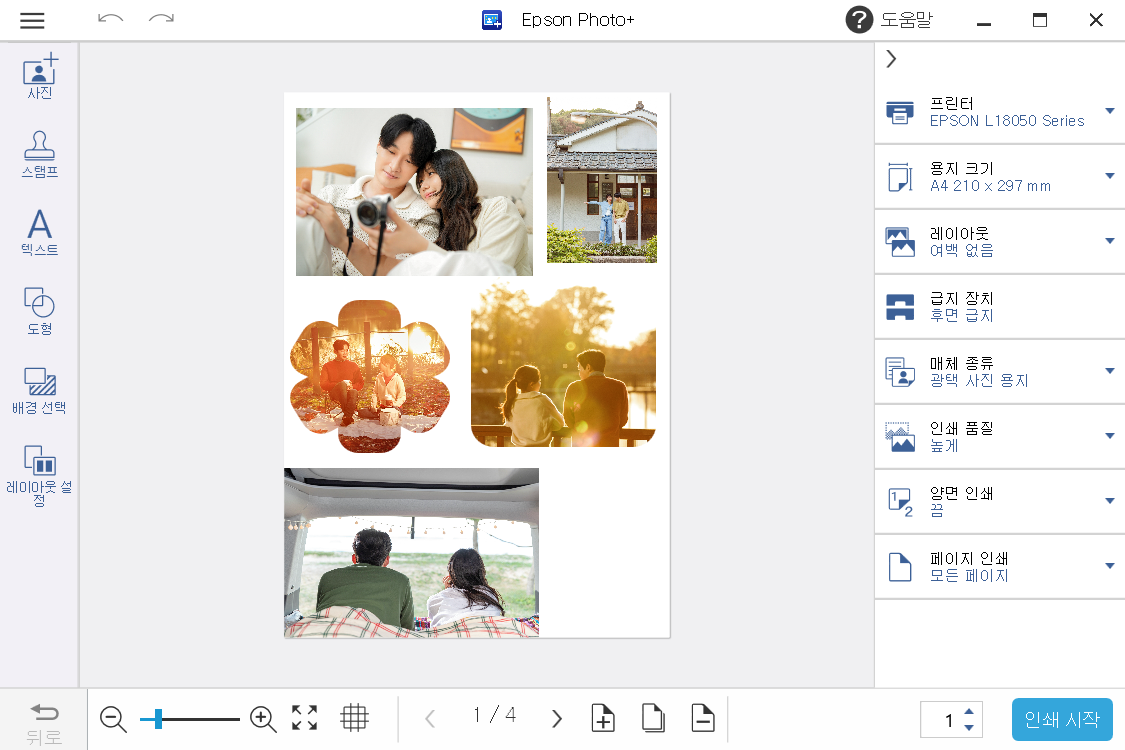Select the sunset lakeside couple photo
Image resolution: width=1125 pixels, height=750 pixels.
563,365
